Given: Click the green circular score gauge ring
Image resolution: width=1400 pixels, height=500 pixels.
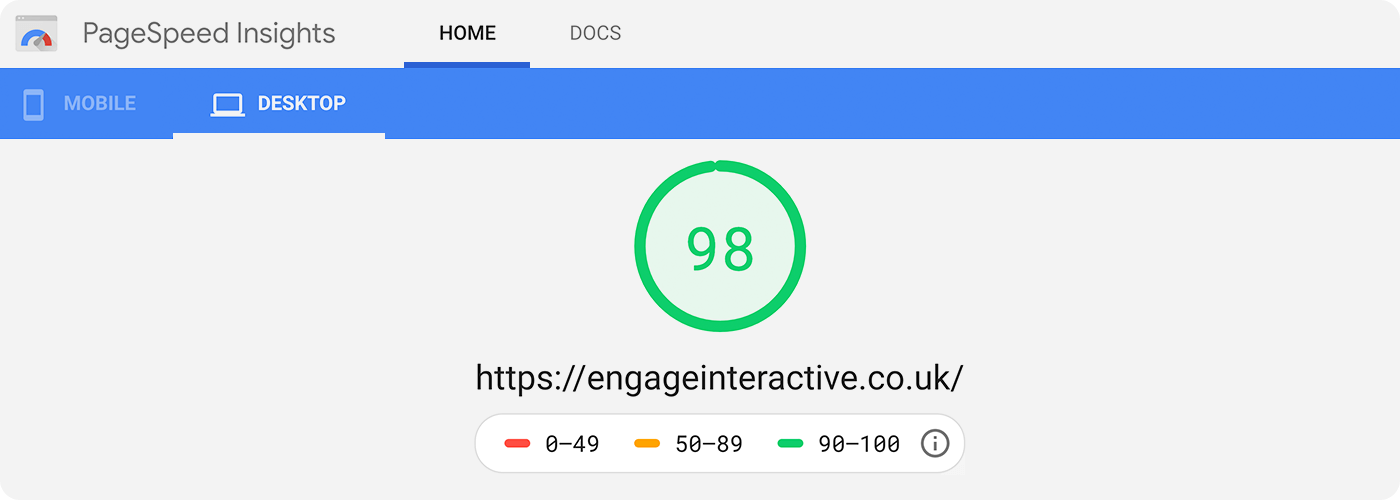Looking at the screenshot, I should click(720, 166).
